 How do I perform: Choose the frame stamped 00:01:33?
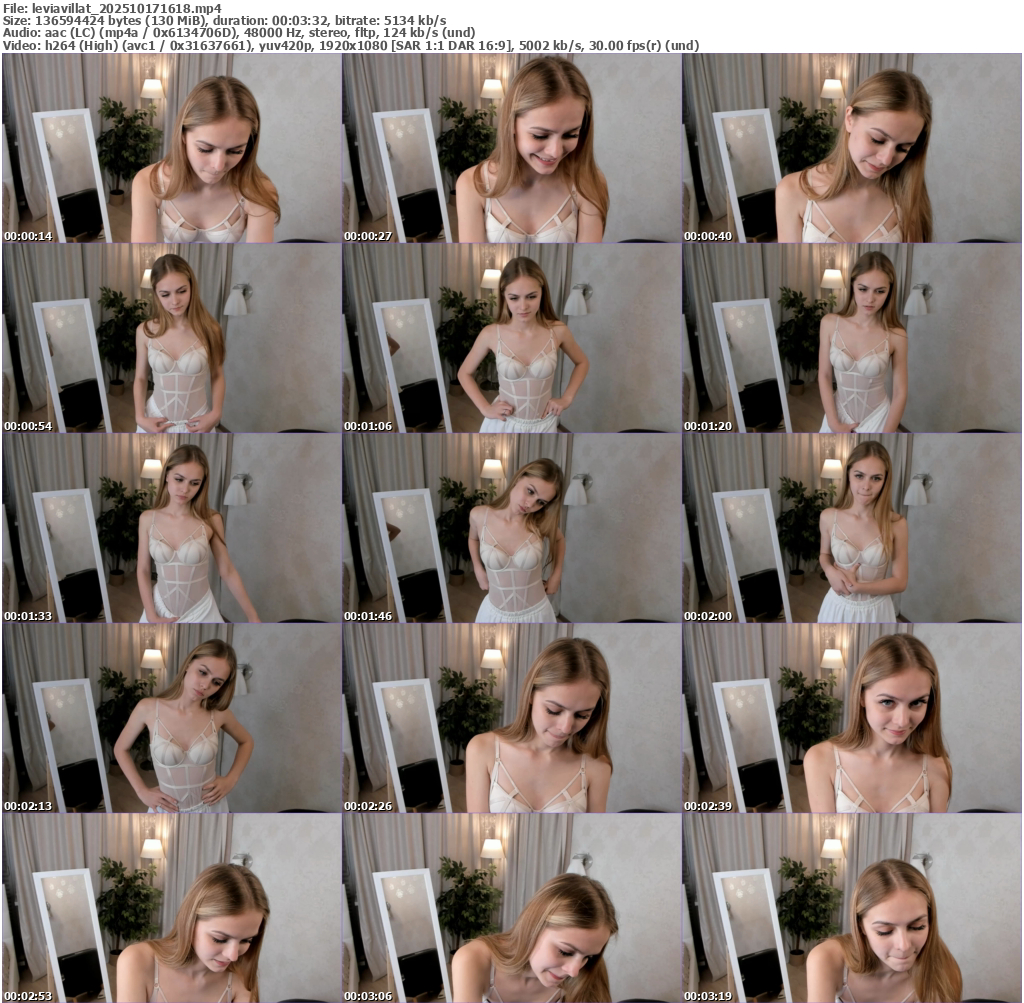pos(172,528)
